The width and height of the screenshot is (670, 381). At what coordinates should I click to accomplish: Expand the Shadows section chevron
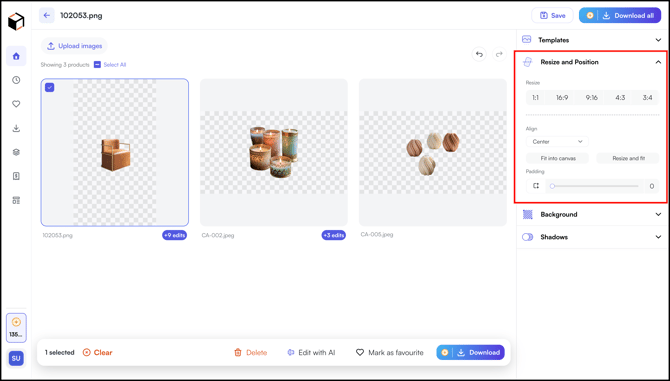[658, 237]
